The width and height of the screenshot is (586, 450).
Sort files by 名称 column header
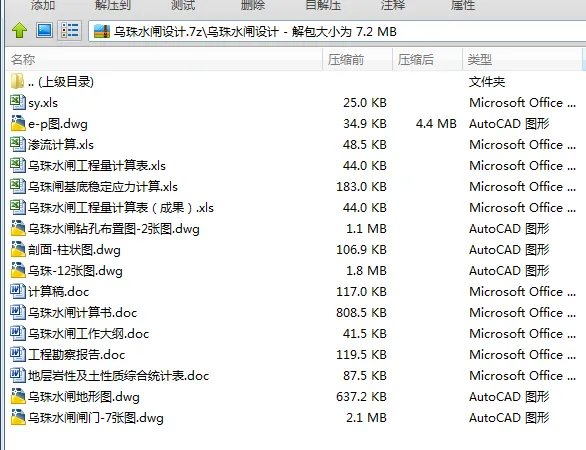pos(164,59)
